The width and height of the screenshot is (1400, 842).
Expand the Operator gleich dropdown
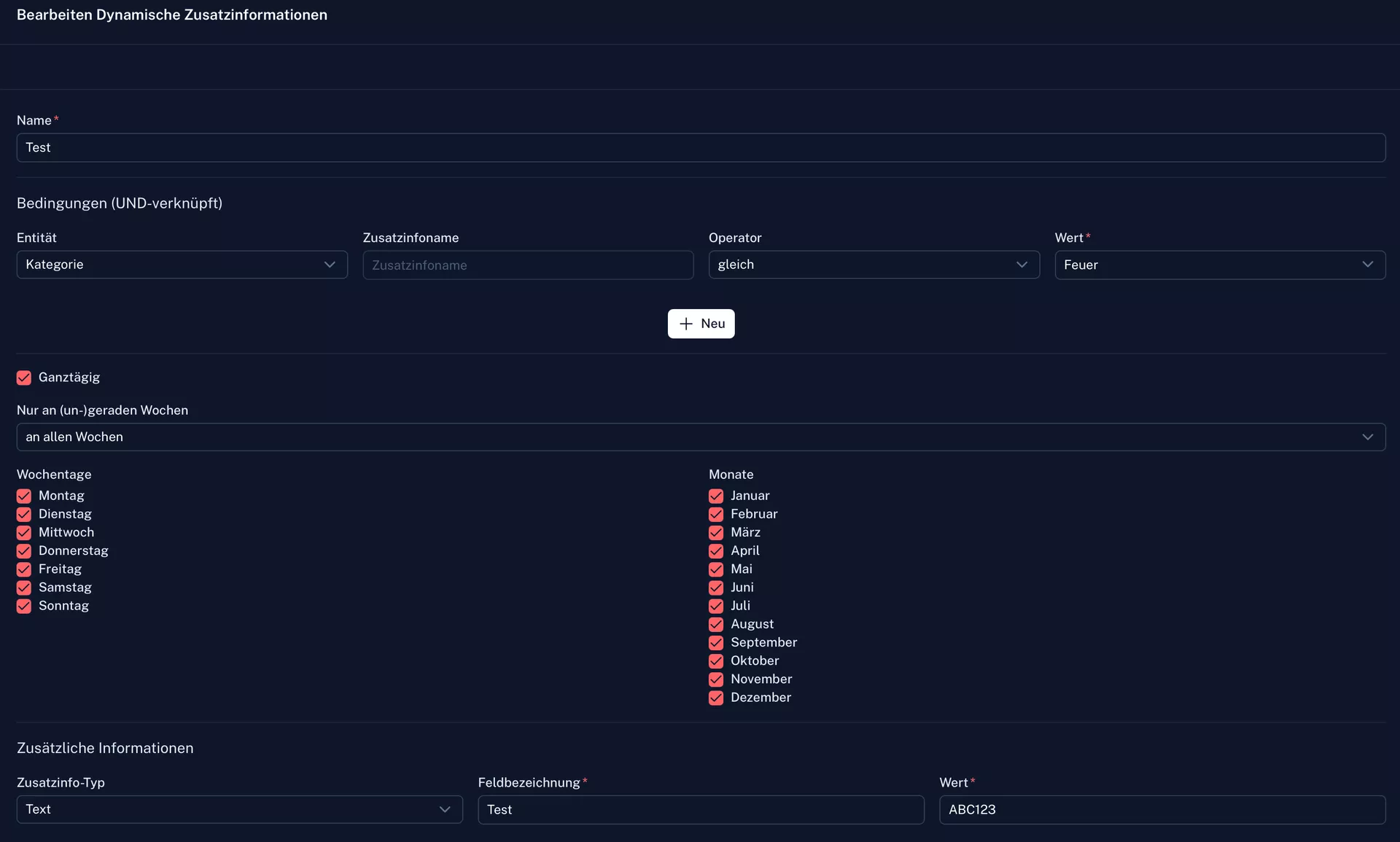tap(874, 265)
